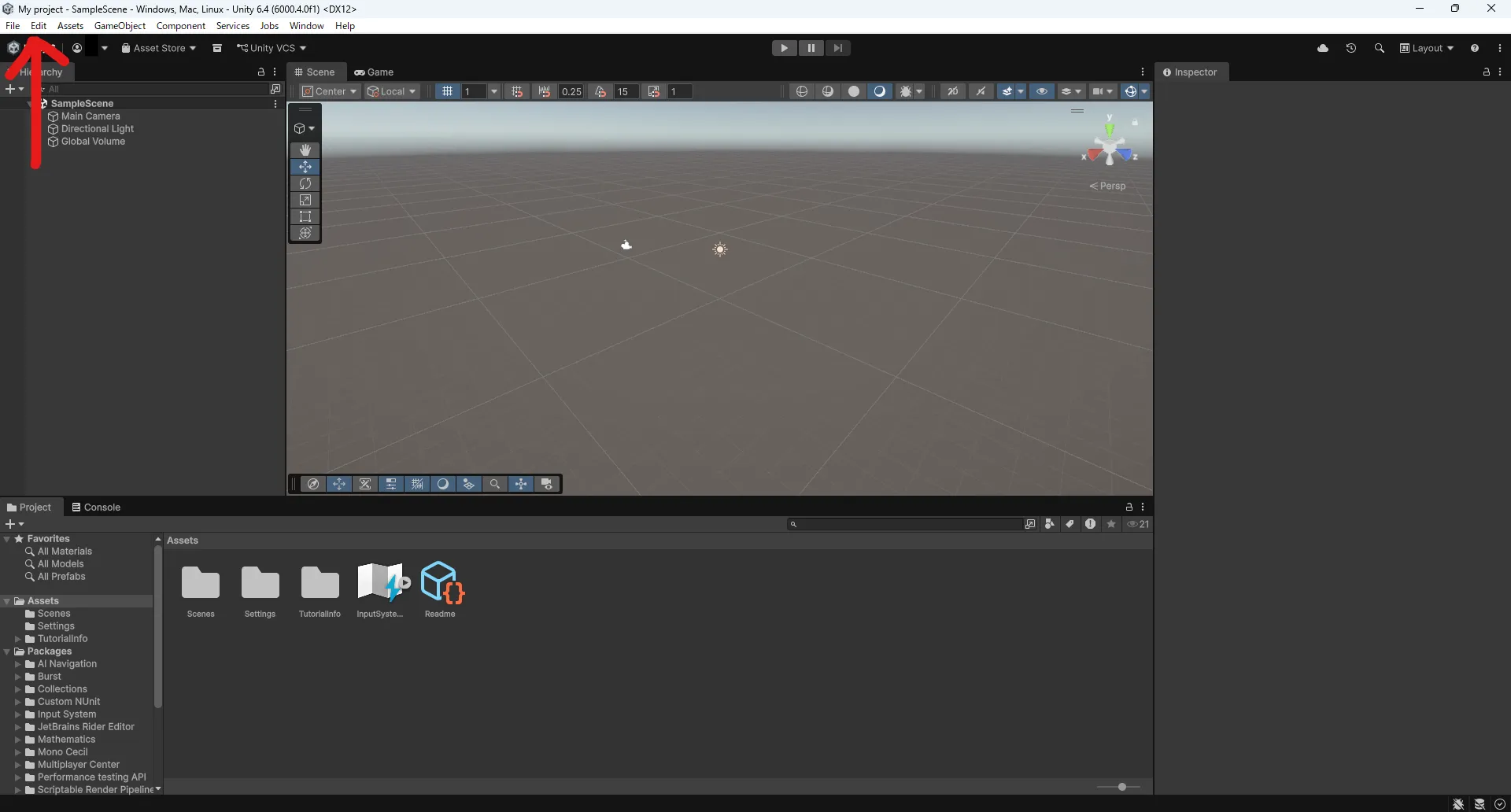Viewport: 1511px width, 812px height.
Task: Open the Layout dropdown
Action: (1427, 48)
